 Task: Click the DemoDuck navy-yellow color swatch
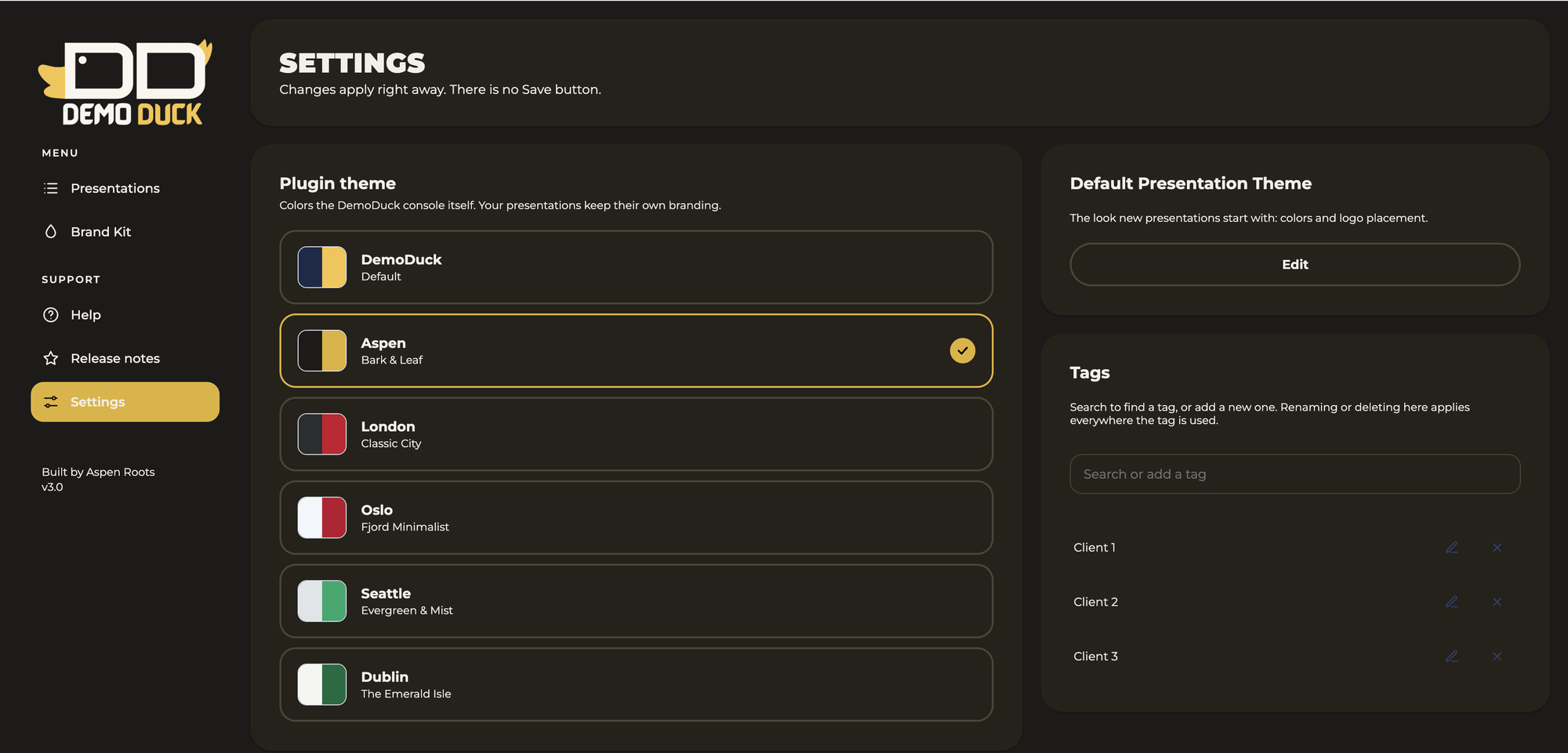[x=322, y=267]
